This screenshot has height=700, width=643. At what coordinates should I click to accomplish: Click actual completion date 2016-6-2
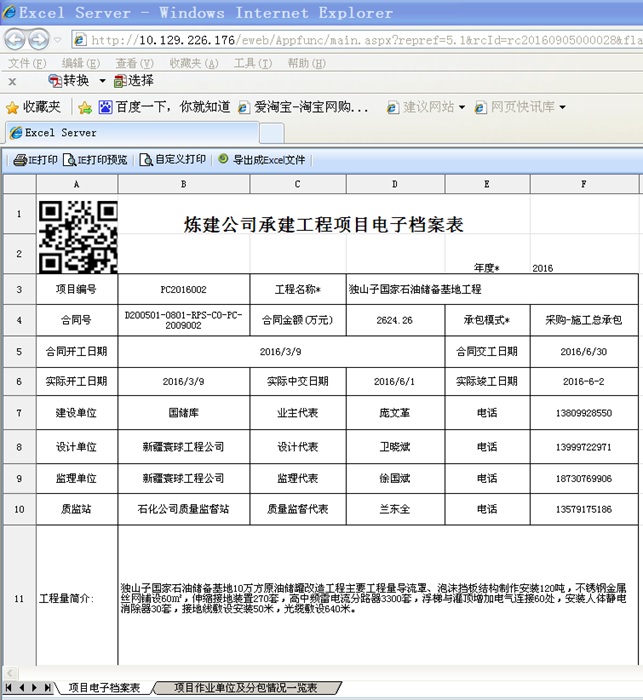click(x=584, y=382)
